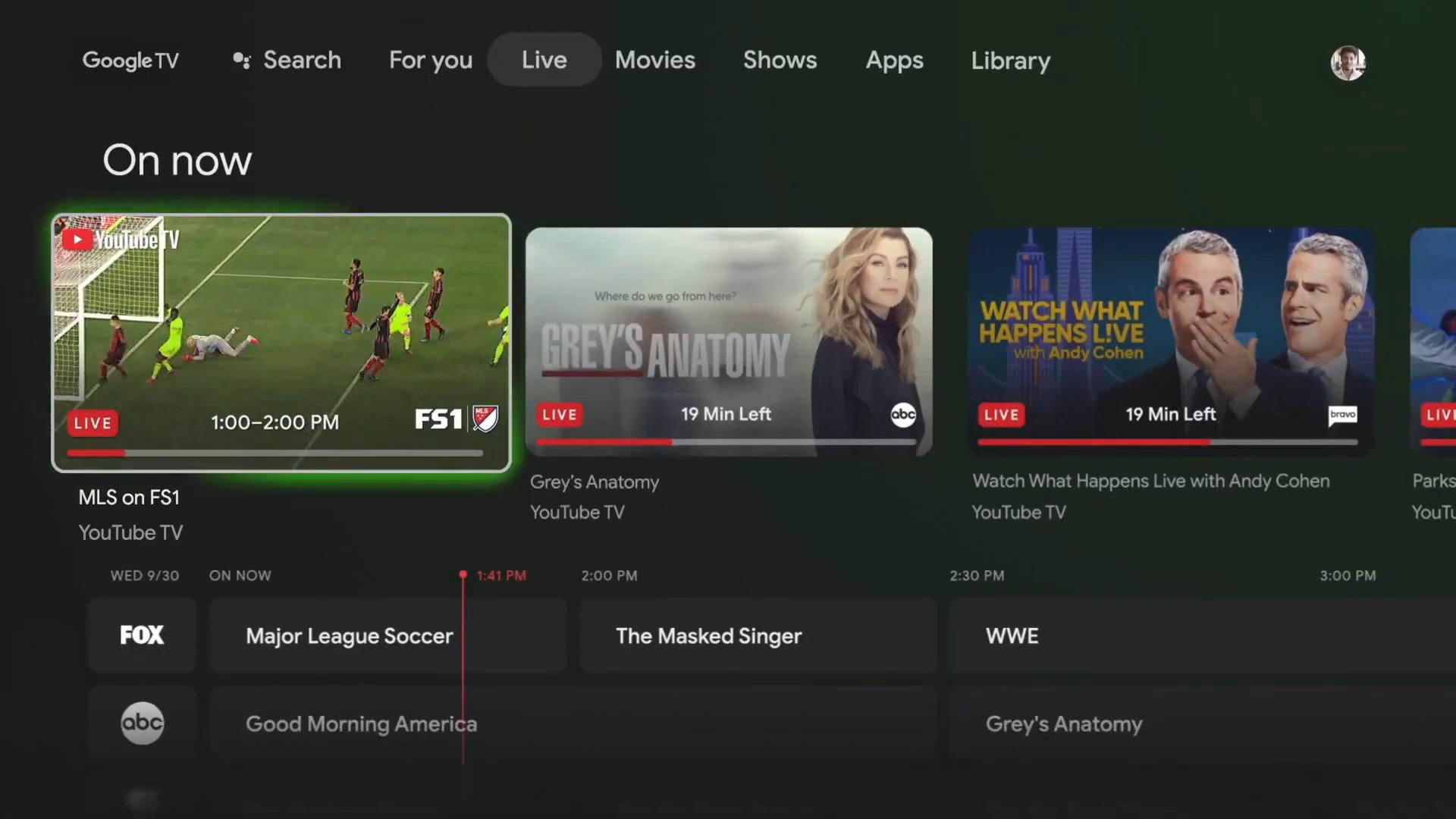Open the Library tab
Image resolution: width=1456 pixels, height=819 pixels.
pyautogui.click(x=1011, y=61)
